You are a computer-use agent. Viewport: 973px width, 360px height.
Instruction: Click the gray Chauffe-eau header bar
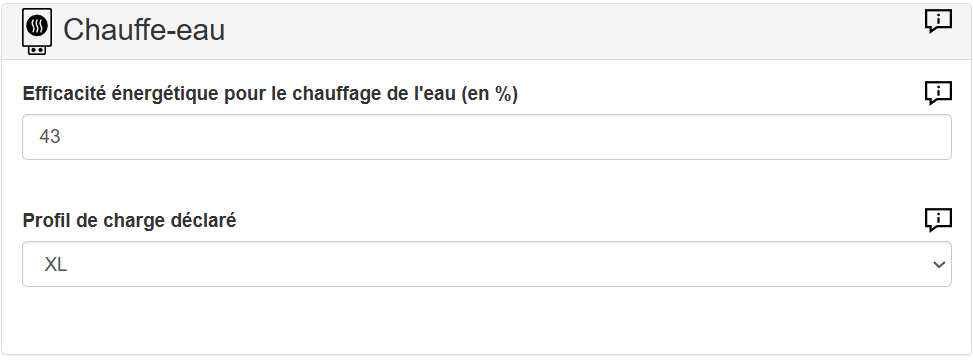(x=486, y=32)
